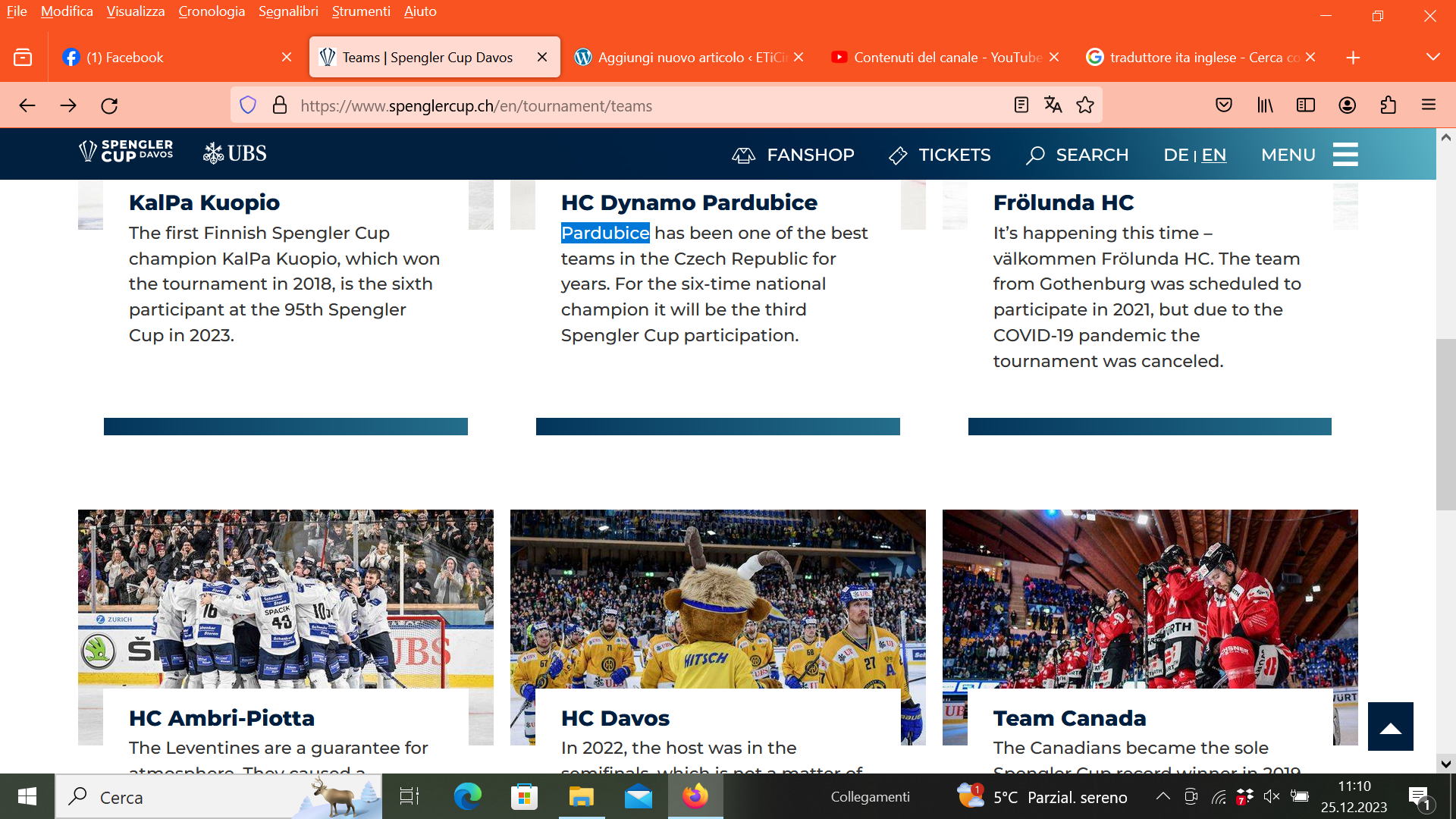The image size is (1456, 819).
Task: Translate this page icon
Action: pyautogui.click(x=1053, y=105)
